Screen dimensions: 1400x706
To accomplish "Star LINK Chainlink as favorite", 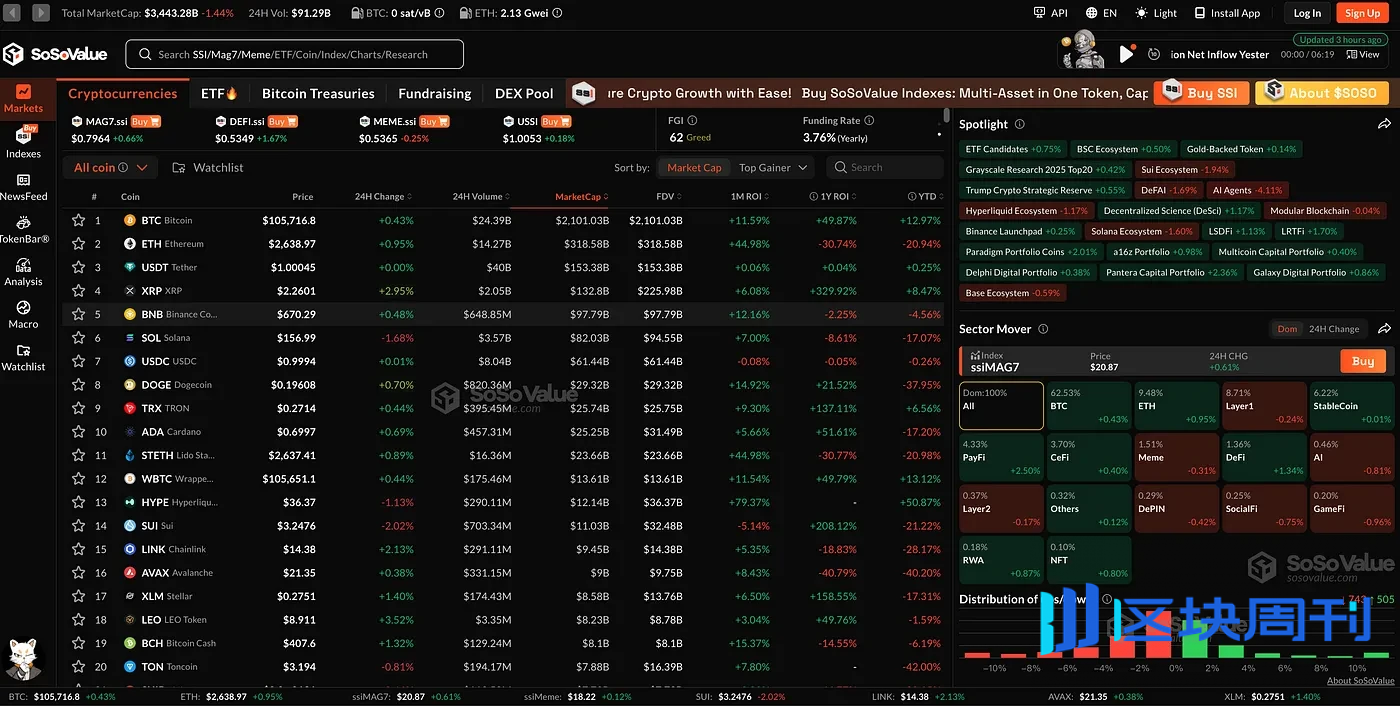I will click(78, 549).
